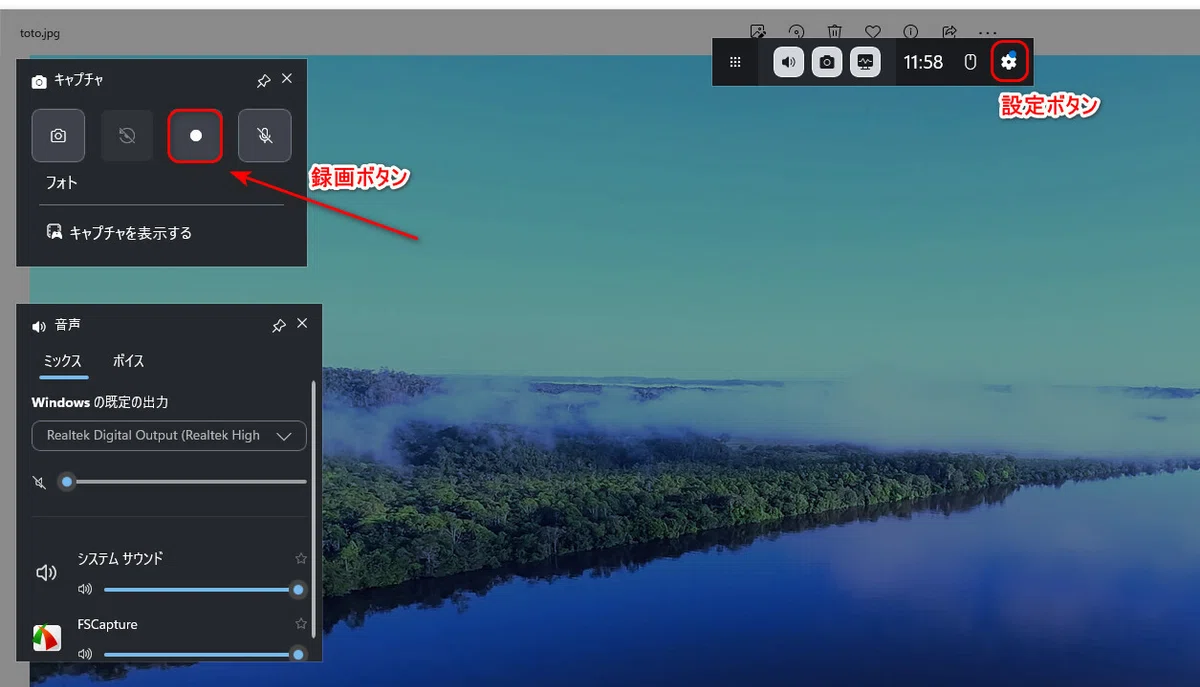
Task: Click the システム サウンド speaker icon
Action: click(46, 573)
